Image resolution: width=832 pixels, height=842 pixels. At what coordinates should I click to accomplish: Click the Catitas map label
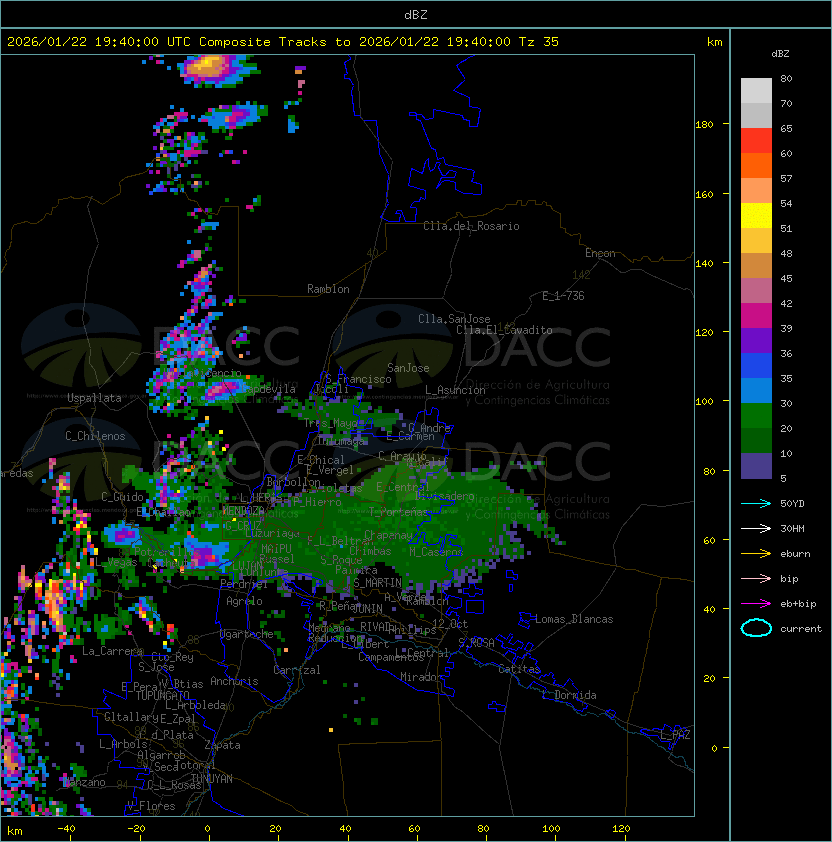(519, 669)
